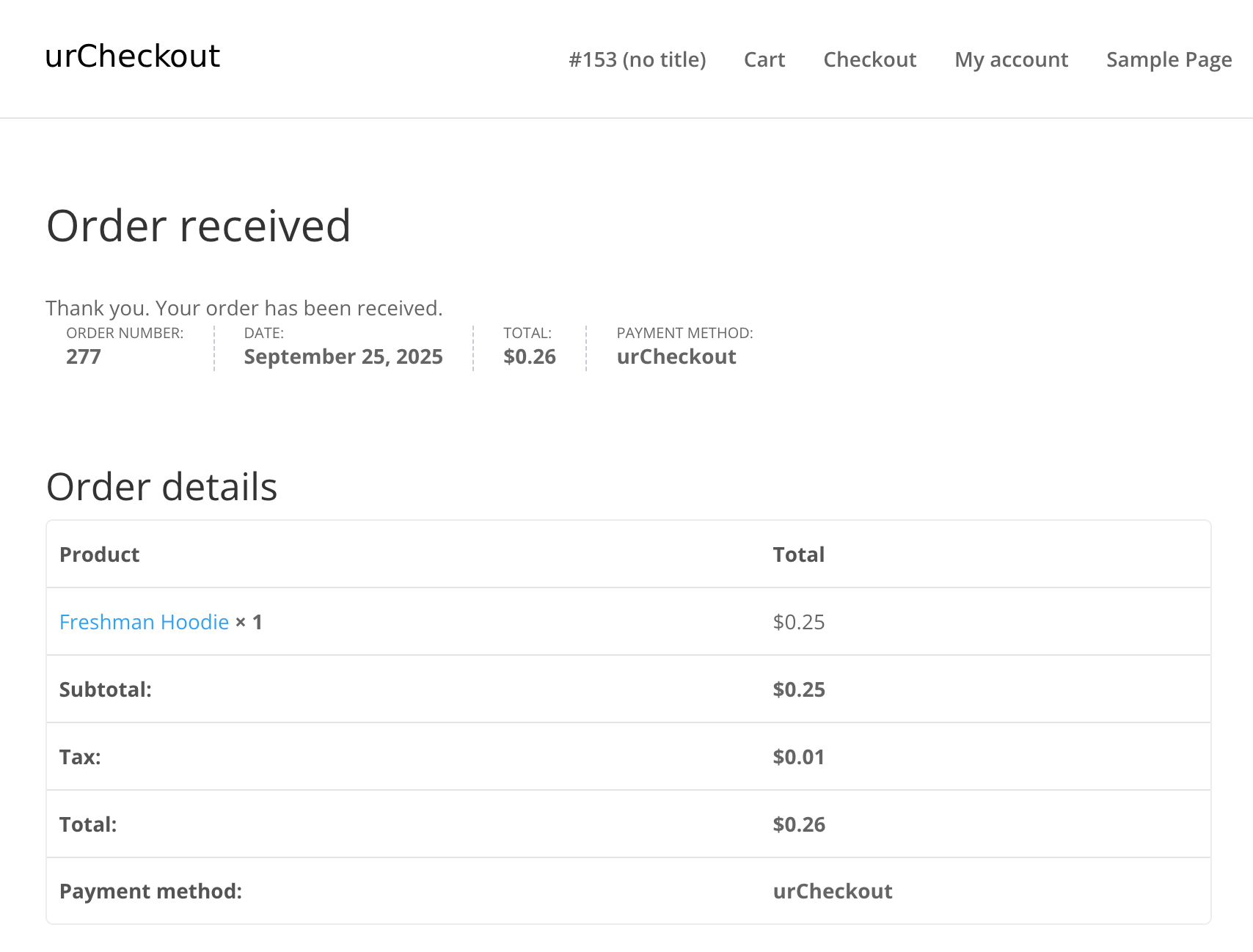Click the Payment method row label
The image size is (1253, 952).
tap(150, 891)
